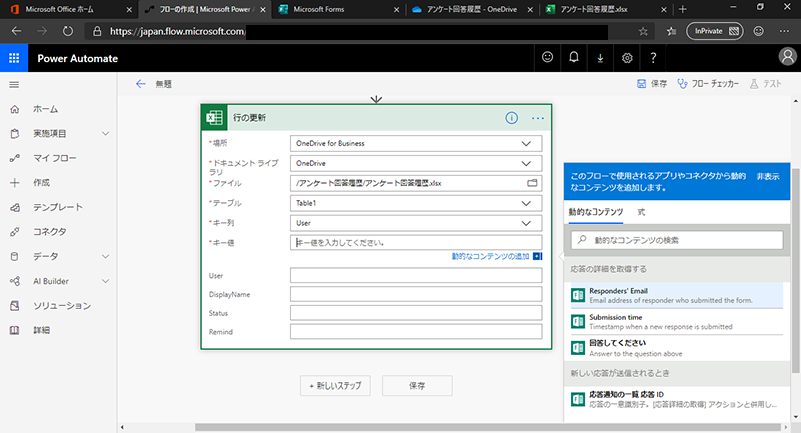
Task: Click the 応答通知の一覧 応答 ID Forms icon
Action: pos(578,399)
